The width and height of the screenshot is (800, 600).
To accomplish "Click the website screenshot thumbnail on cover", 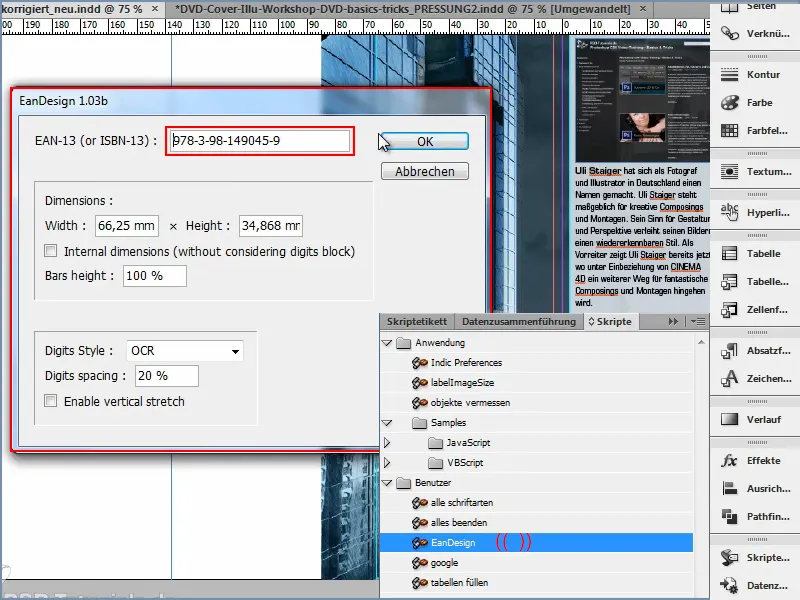I will point(642,99).
